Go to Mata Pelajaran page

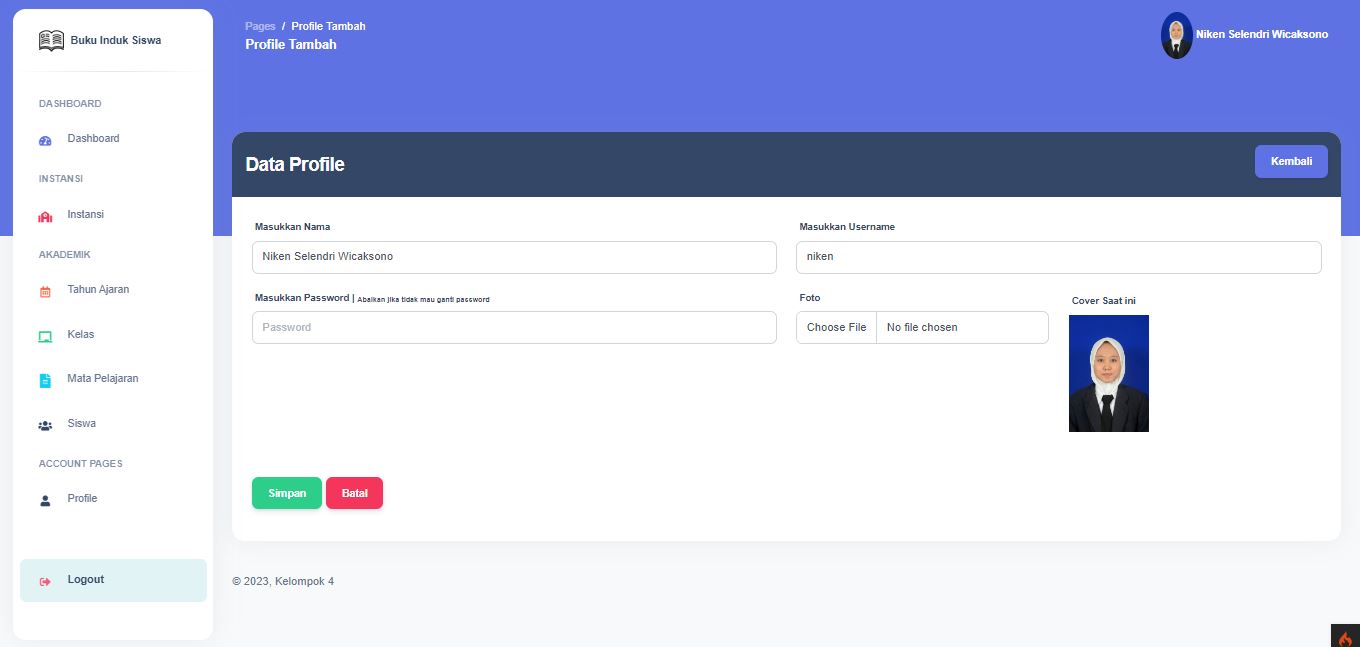point(102,379)
